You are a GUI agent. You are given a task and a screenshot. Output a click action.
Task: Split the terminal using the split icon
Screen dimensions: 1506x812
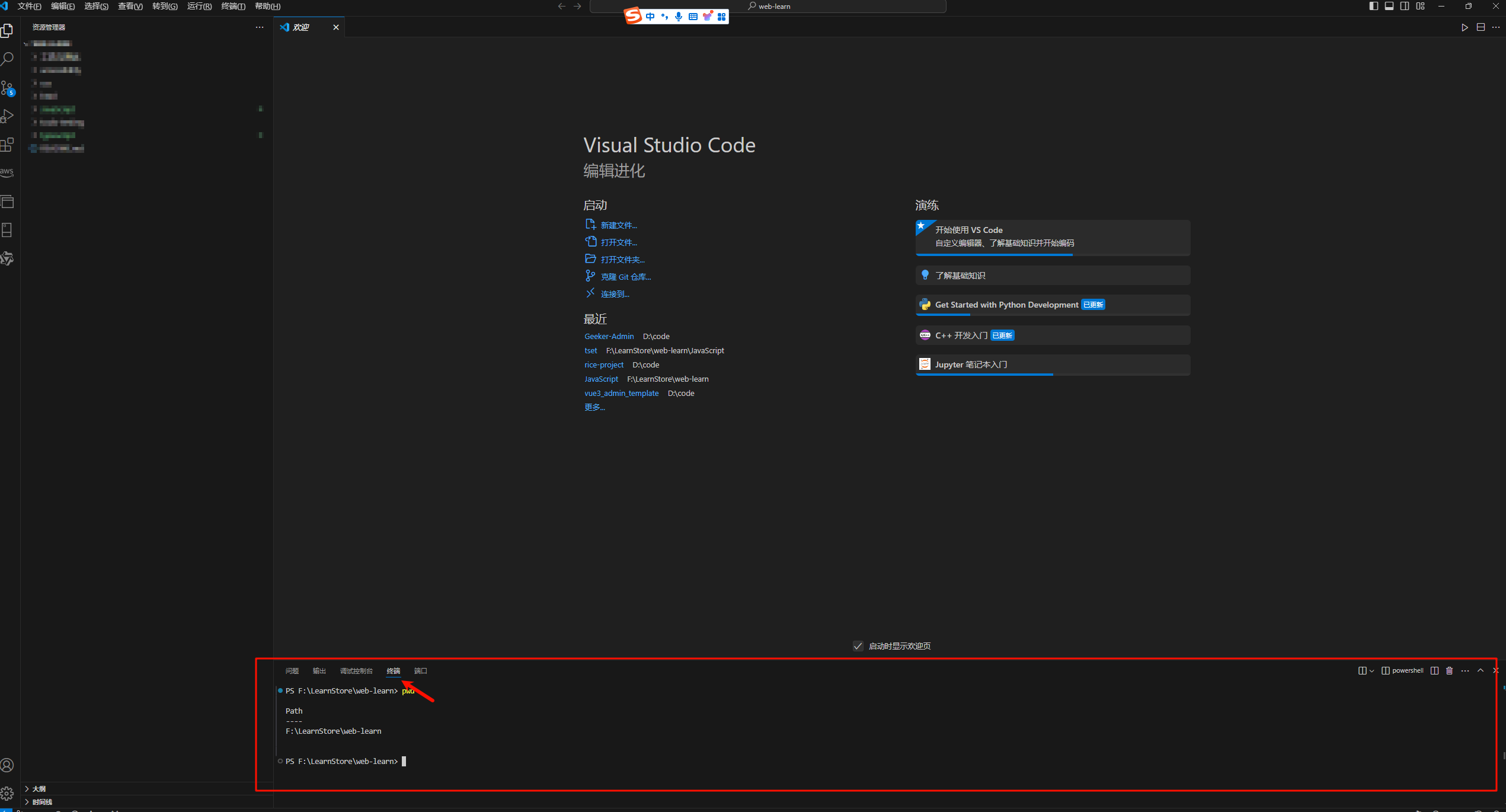(x=1434, y=670)
